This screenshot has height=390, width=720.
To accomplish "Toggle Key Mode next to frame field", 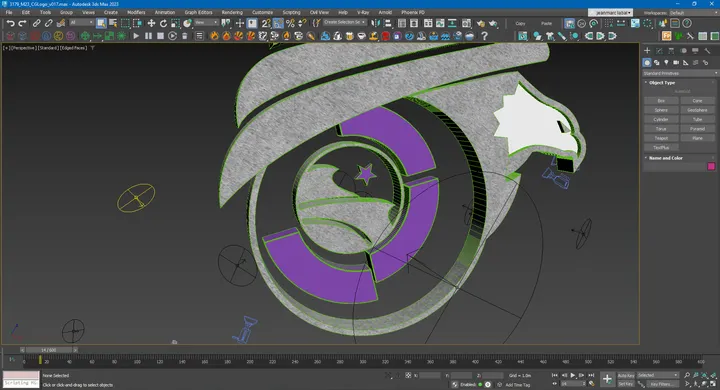I will point(555,384).
